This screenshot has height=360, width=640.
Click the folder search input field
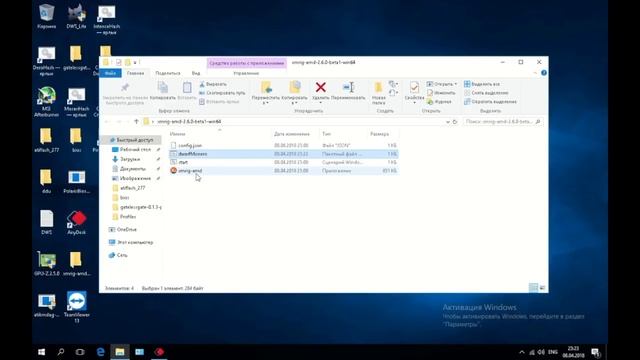503,122
